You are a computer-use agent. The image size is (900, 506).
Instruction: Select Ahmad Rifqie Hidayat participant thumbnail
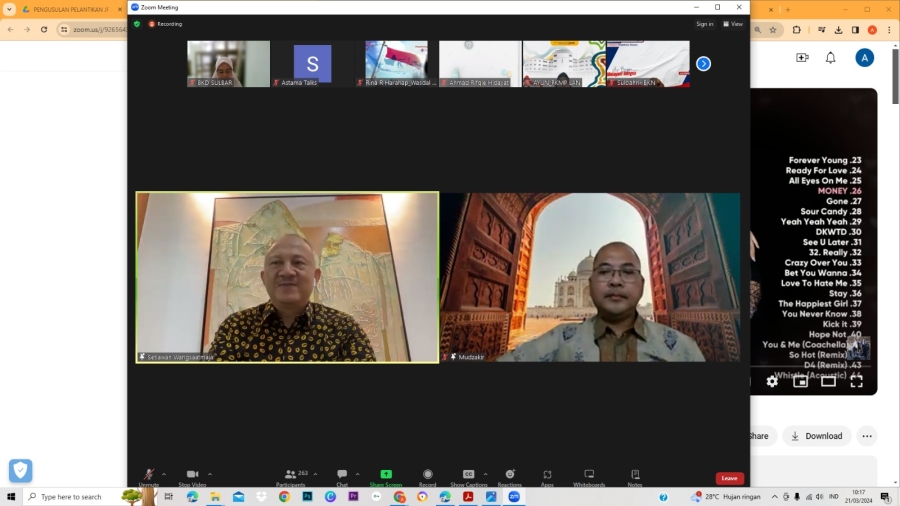click(x=480, y=64)
